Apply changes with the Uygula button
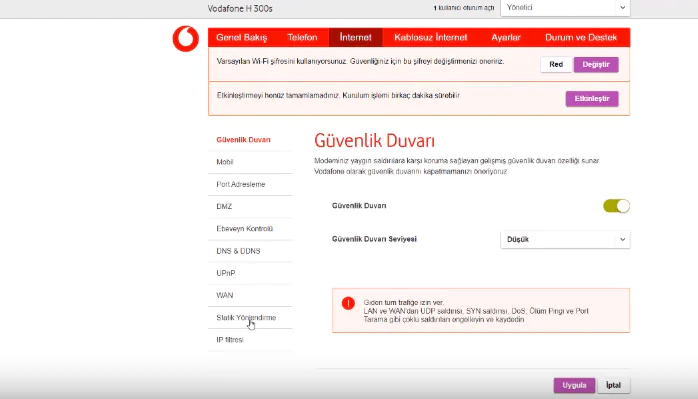The width and height of the screenshot is (698, 399). [x=574, y=385]
